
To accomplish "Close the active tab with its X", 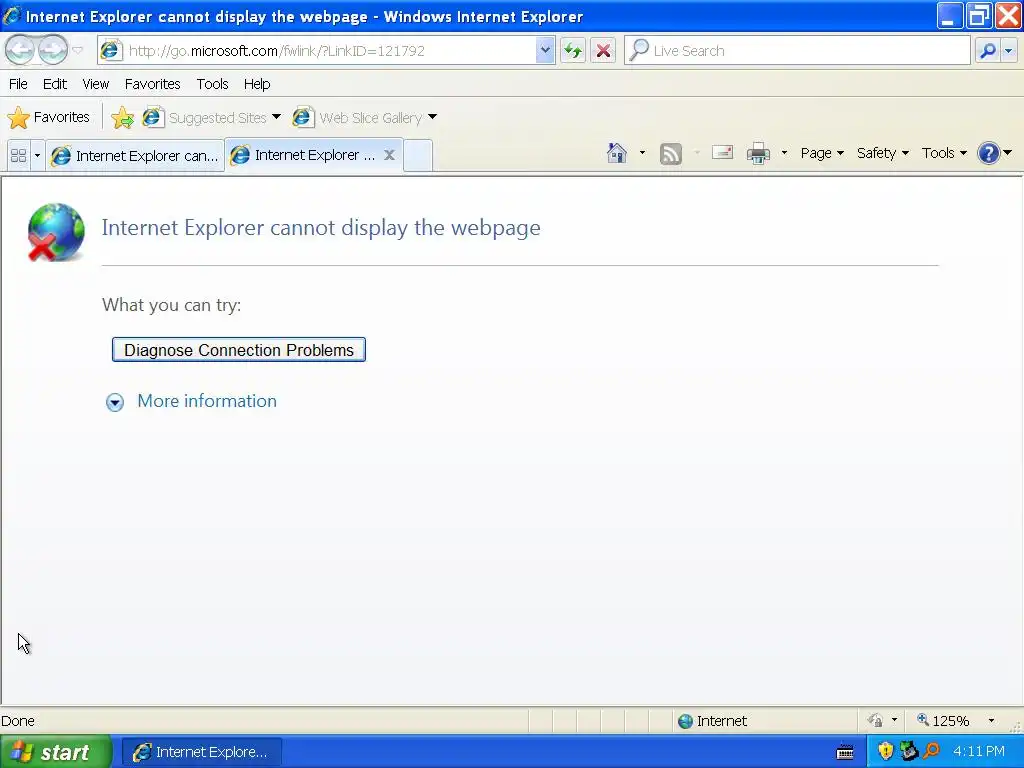I will (389, 155).
